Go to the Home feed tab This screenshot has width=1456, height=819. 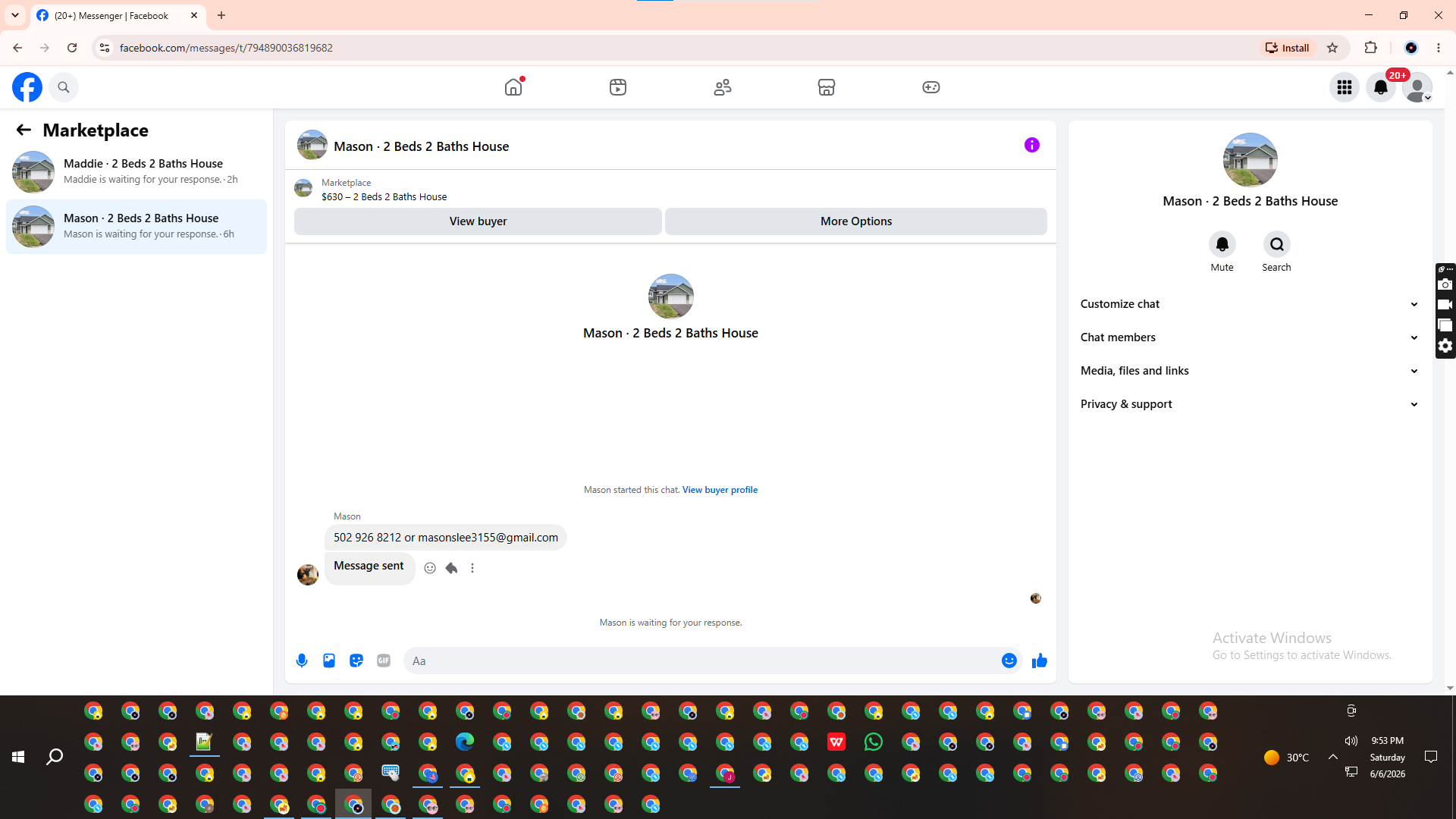tap(513, 87)
